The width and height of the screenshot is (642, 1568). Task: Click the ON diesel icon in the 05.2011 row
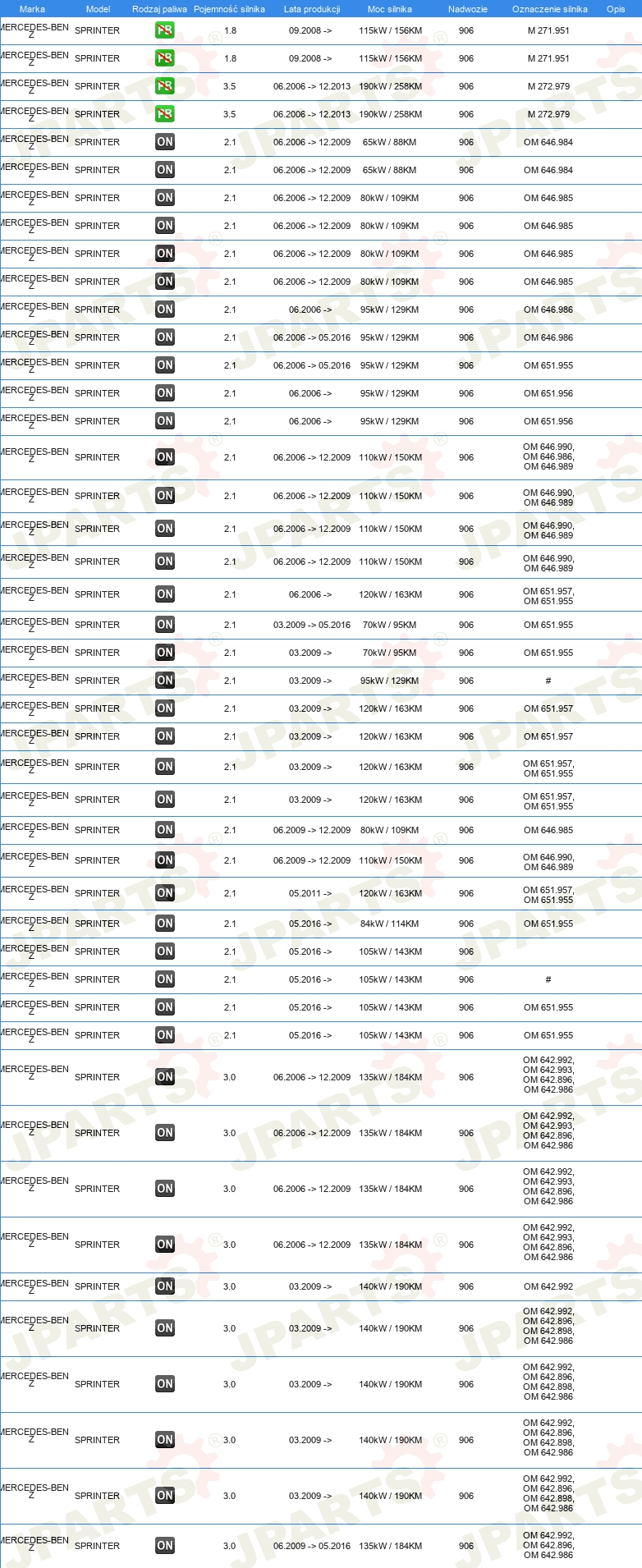click(x=165, y=893)
